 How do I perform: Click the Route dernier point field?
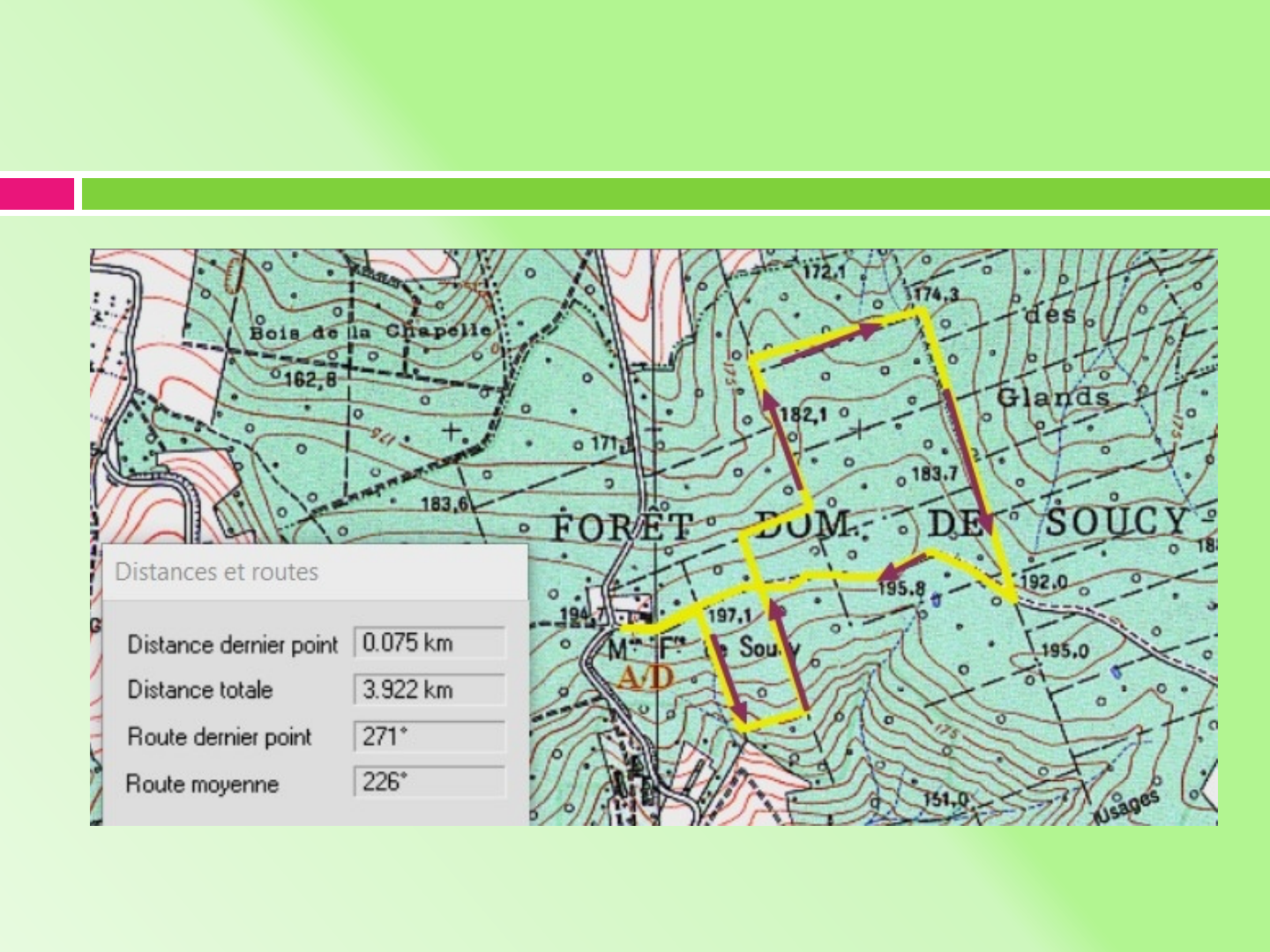(430, 736)
